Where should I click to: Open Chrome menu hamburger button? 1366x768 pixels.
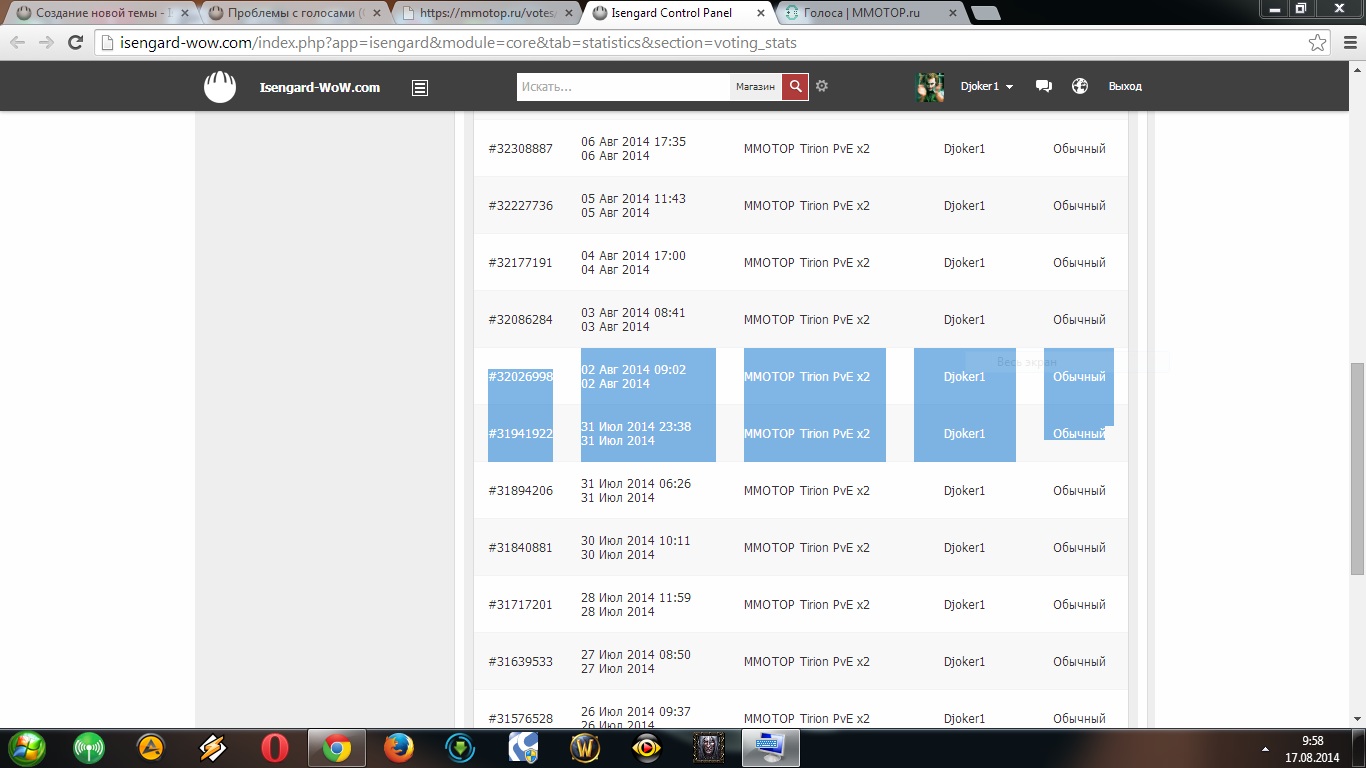pyautogui.click(x=1346, y=43)
